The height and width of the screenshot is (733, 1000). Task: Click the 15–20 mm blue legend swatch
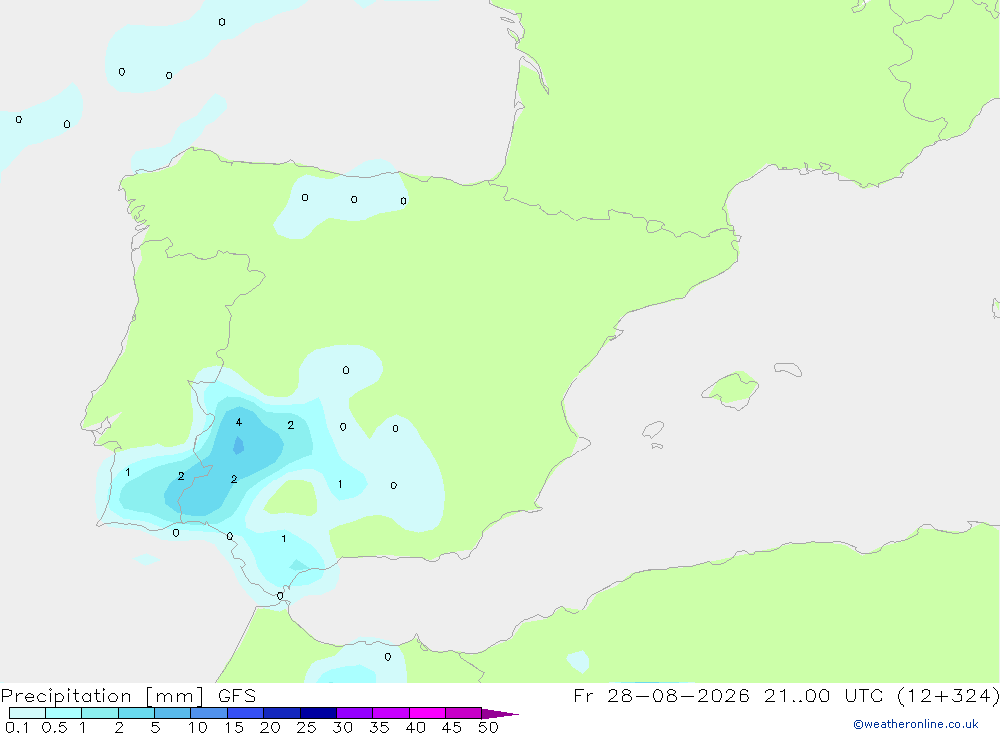pyautogui.click(x=246, y=713)
